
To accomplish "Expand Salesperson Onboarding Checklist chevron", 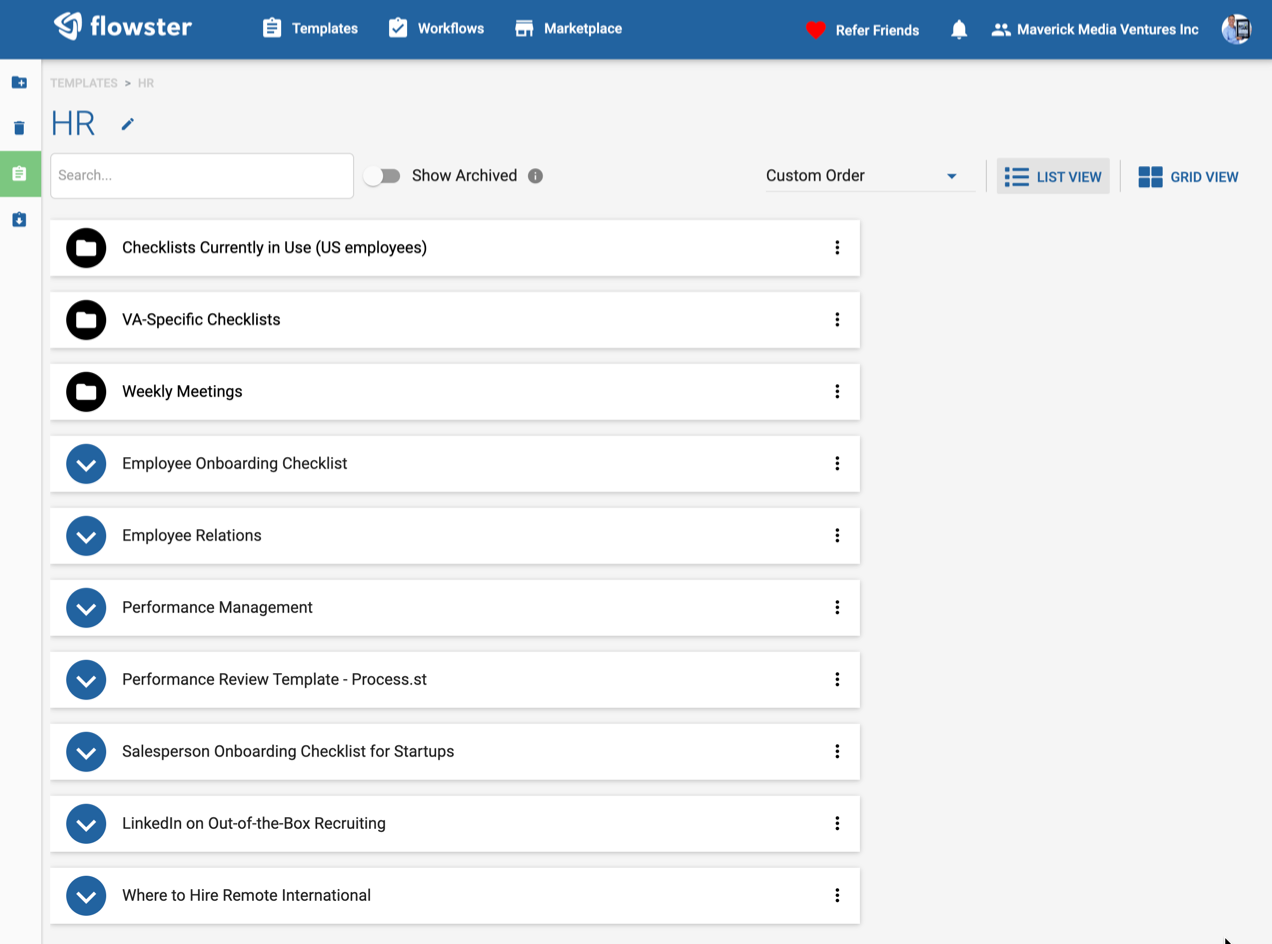I will [86, 752].
